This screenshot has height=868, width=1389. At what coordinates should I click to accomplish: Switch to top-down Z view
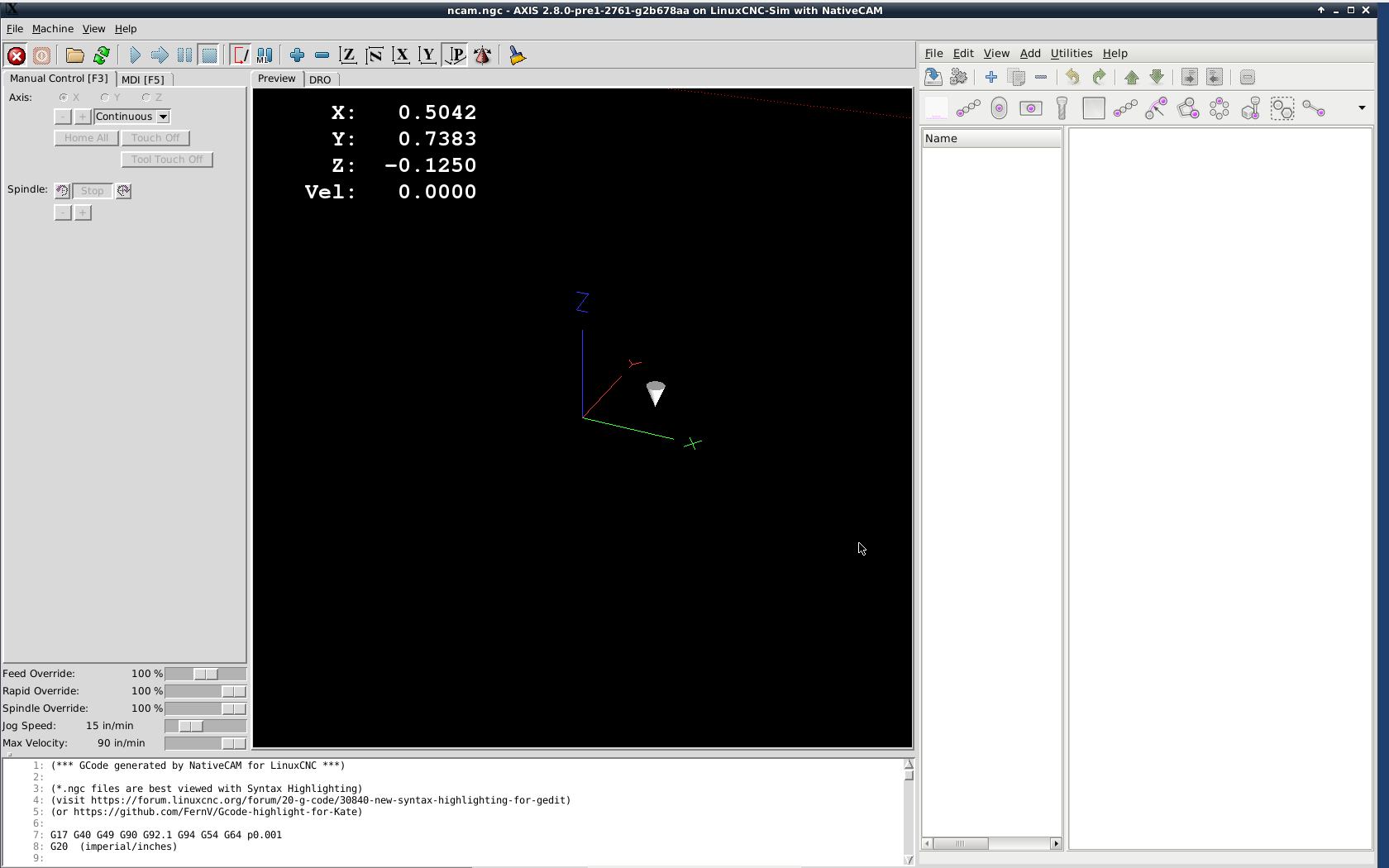(348, 55)
